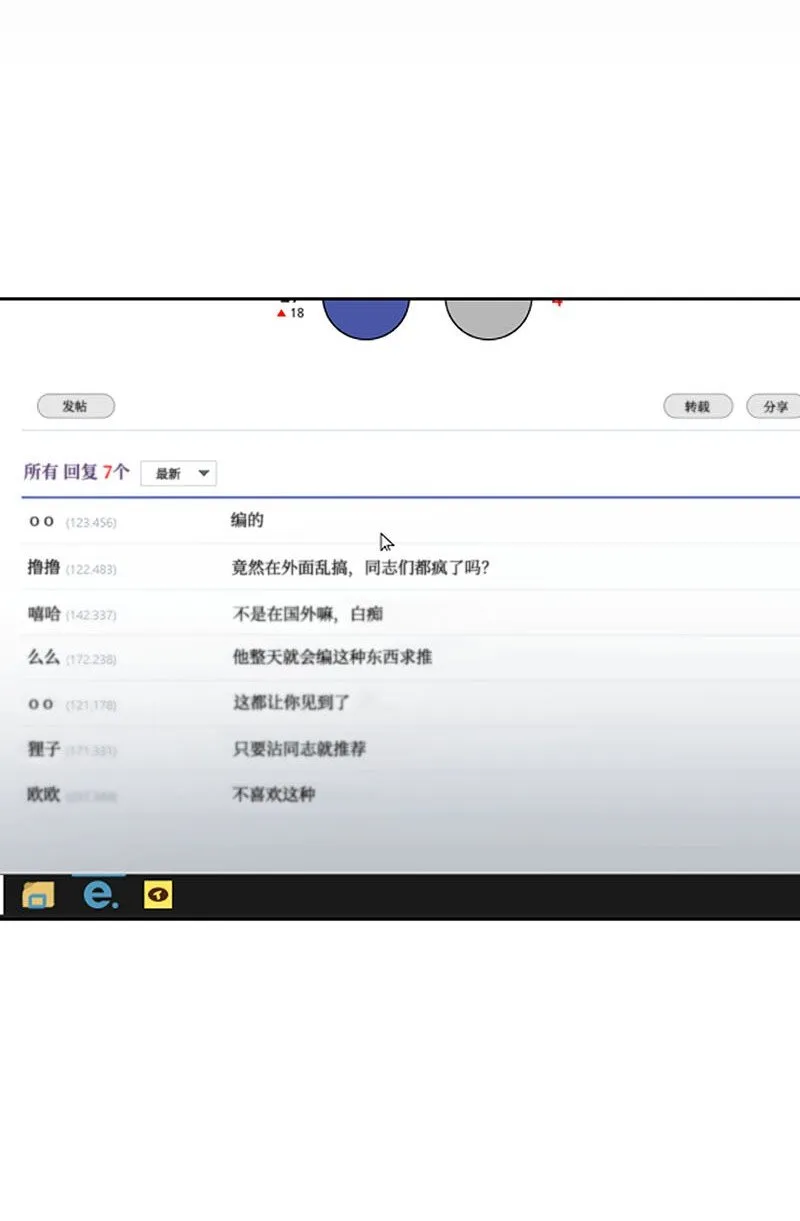The height and width of the screenshot is (1221, 800).
Task: Select the reply 只要沾同志就推荐
Action: [x=299, y=749]
